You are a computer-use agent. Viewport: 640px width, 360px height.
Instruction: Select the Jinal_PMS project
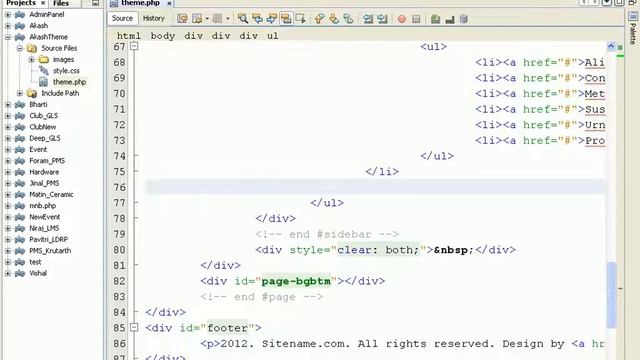coord(44,183)
